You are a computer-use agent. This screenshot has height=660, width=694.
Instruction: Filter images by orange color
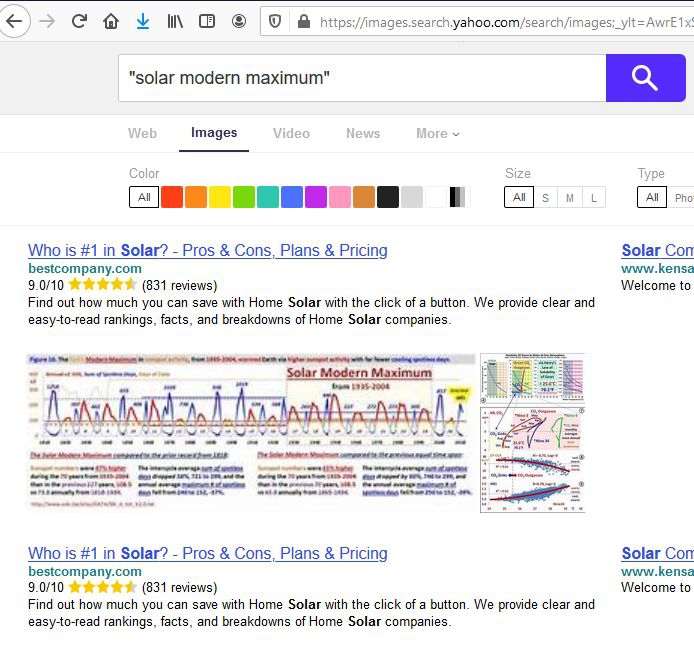pyautogui.click(x=196, y=197)
